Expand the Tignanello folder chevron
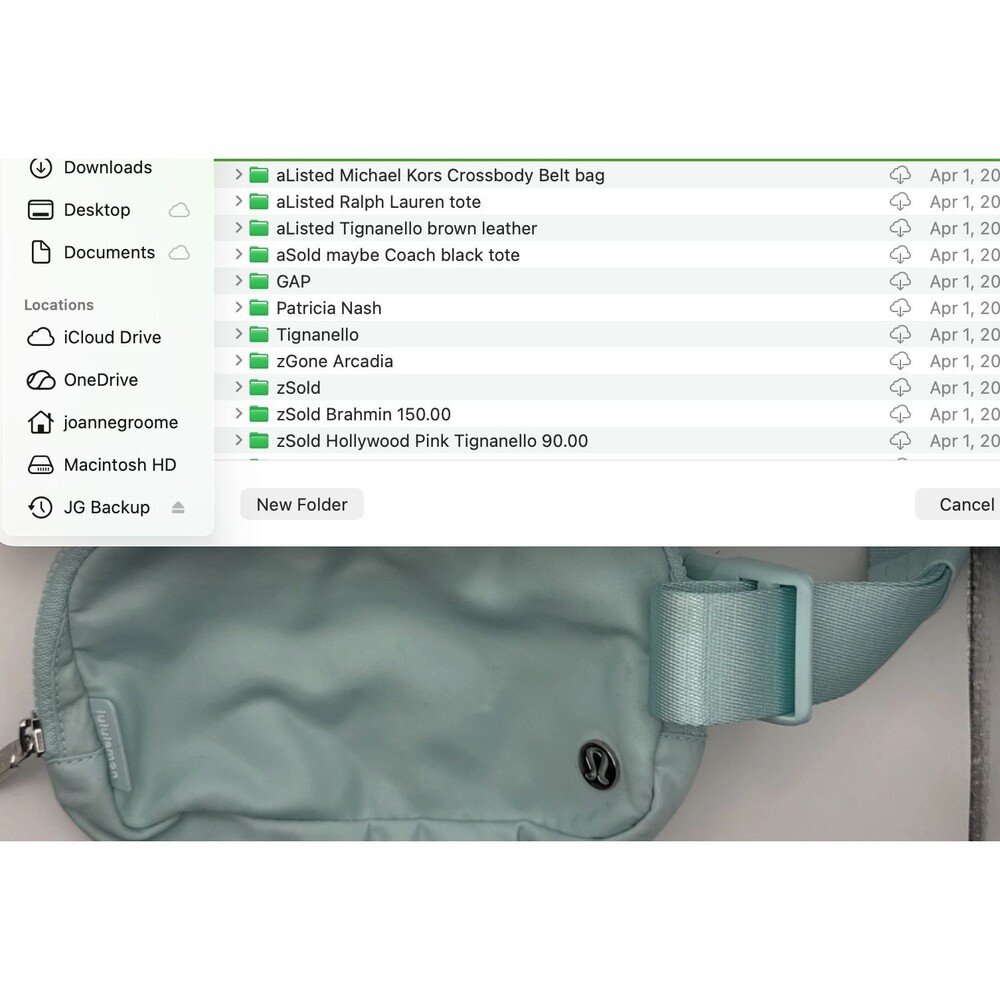Image resolution: width=1000 pixels, height=1000 pixels. [238, 334]
